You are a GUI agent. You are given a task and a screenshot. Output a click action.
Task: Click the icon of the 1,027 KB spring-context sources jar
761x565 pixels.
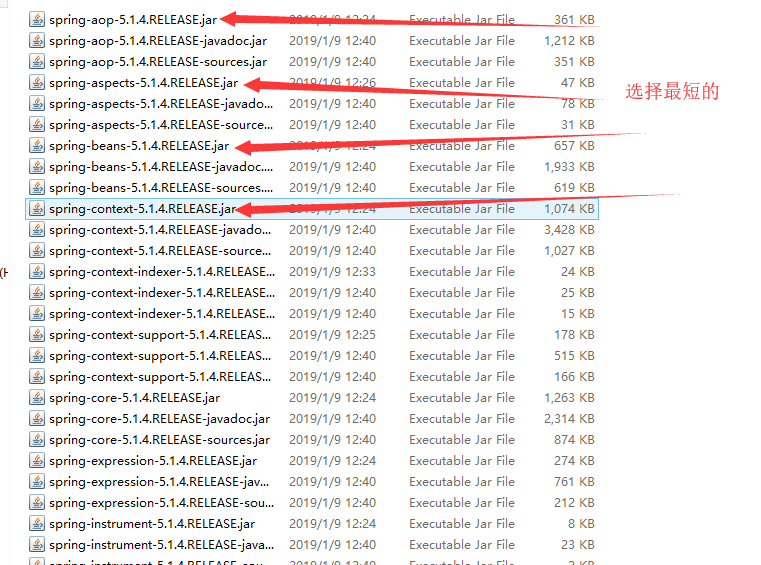pos(37,250)
